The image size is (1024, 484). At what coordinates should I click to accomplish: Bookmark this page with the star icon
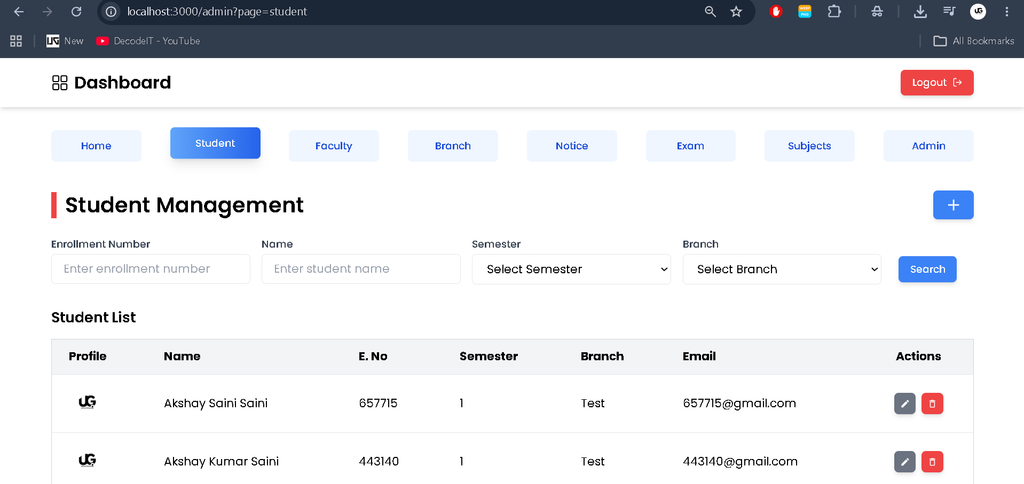tap(736, 12)
